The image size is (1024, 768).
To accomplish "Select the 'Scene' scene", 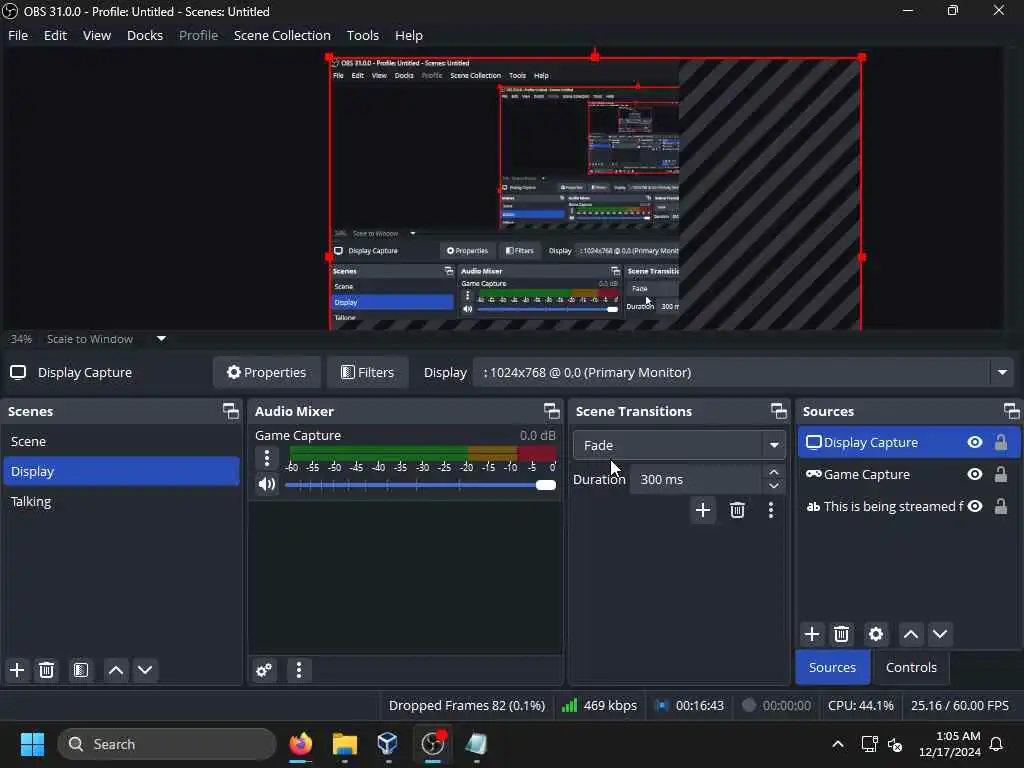I will coord(121,441).
